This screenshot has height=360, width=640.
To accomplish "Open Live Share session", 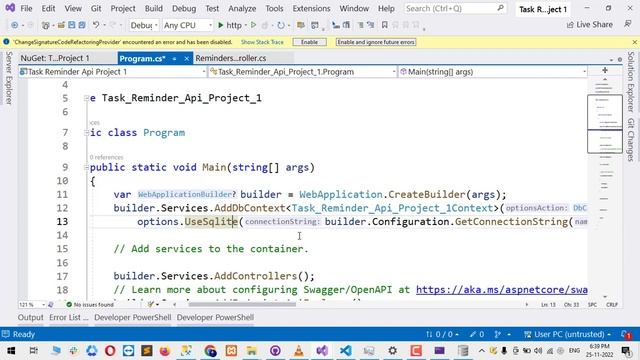I will (589, 25).
